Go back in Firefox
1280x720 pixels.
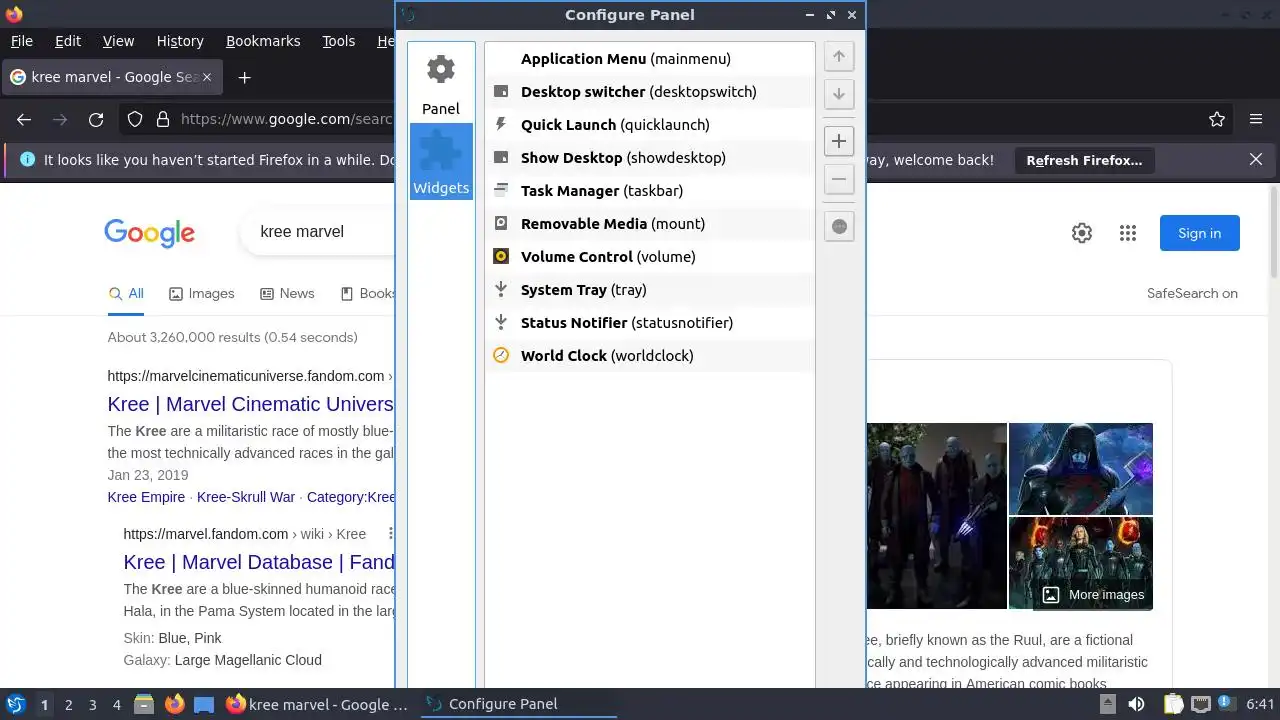pos(24,119)
